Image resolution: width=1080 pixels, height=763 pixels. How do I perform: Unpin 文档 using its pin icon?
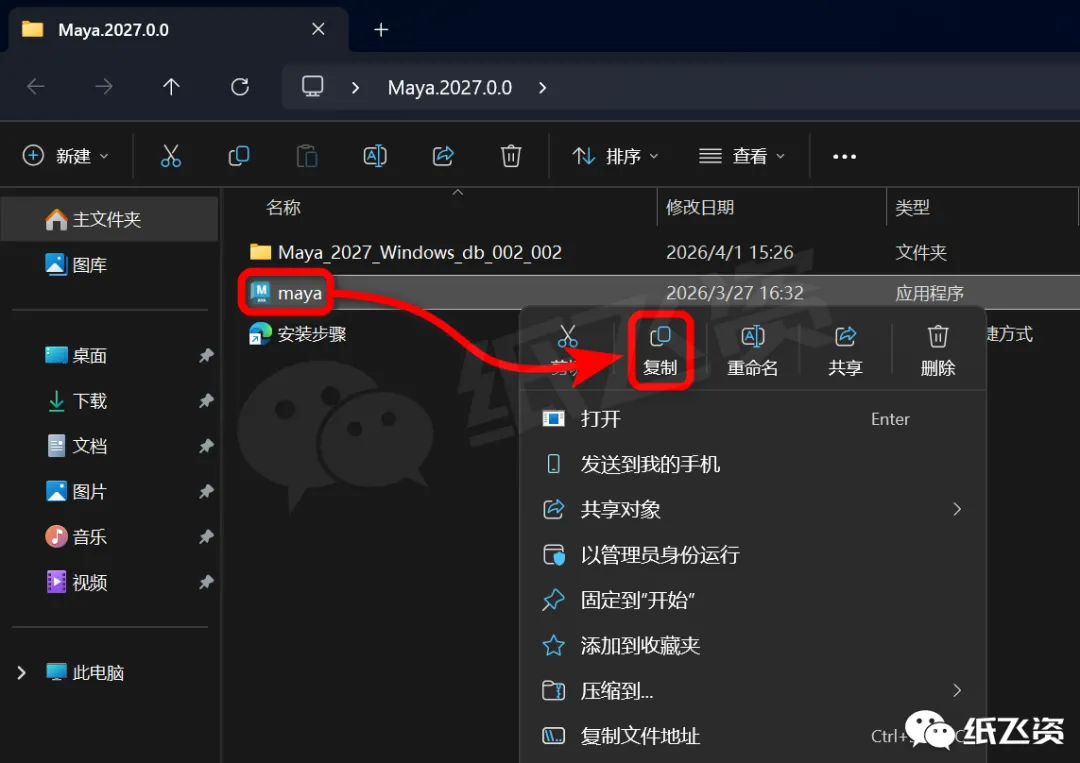206,446
